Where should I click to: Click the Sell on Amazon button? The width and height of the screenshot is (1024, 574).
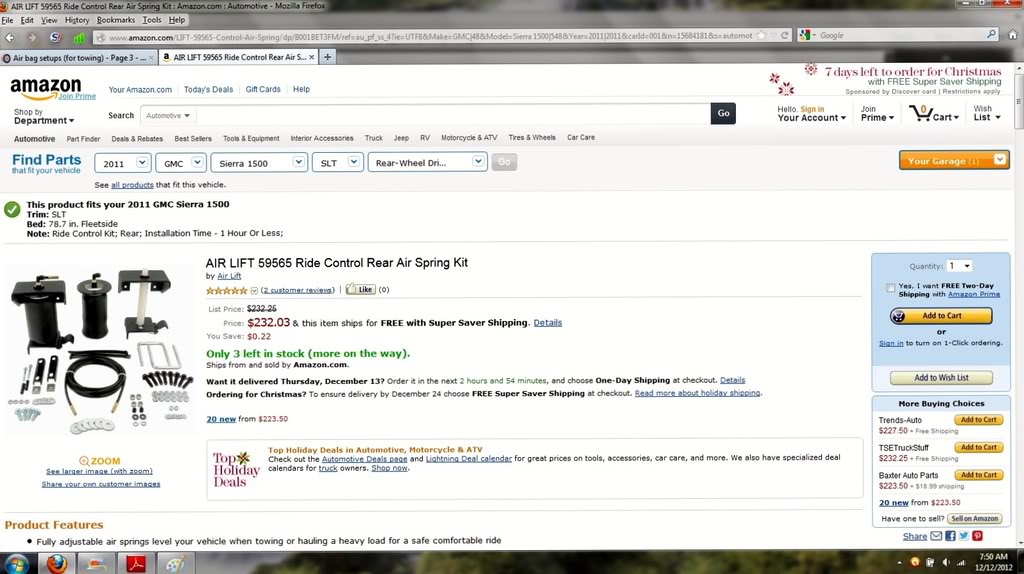pyautogui.click(x=974, y=518)
